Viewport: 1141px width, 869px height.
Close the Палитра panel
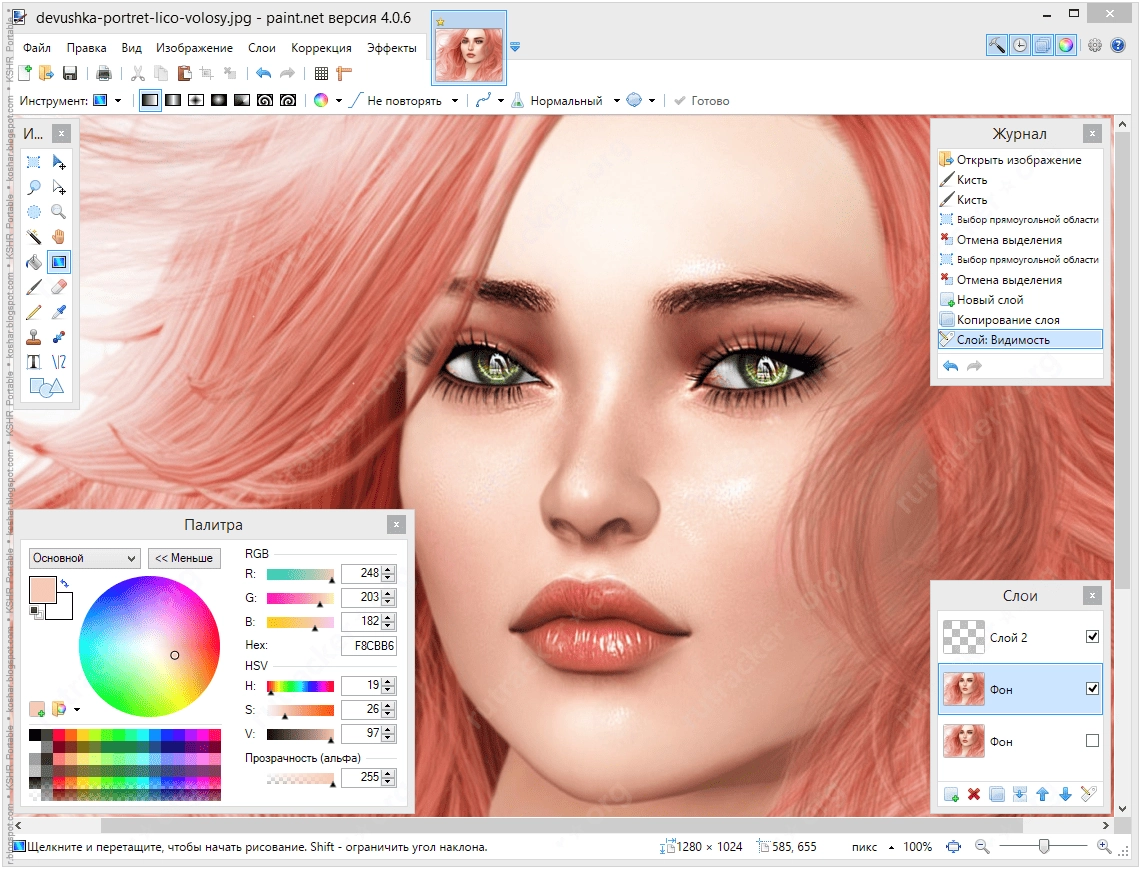(x=396, y=524)
